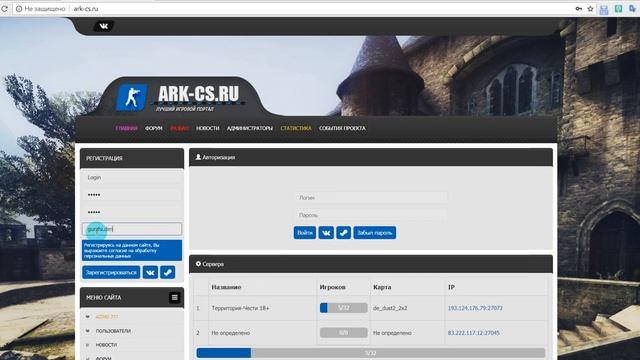Click the Зарегистрироваться button
This screenshot has height=360, width=640.
click(x=111, y=272)
